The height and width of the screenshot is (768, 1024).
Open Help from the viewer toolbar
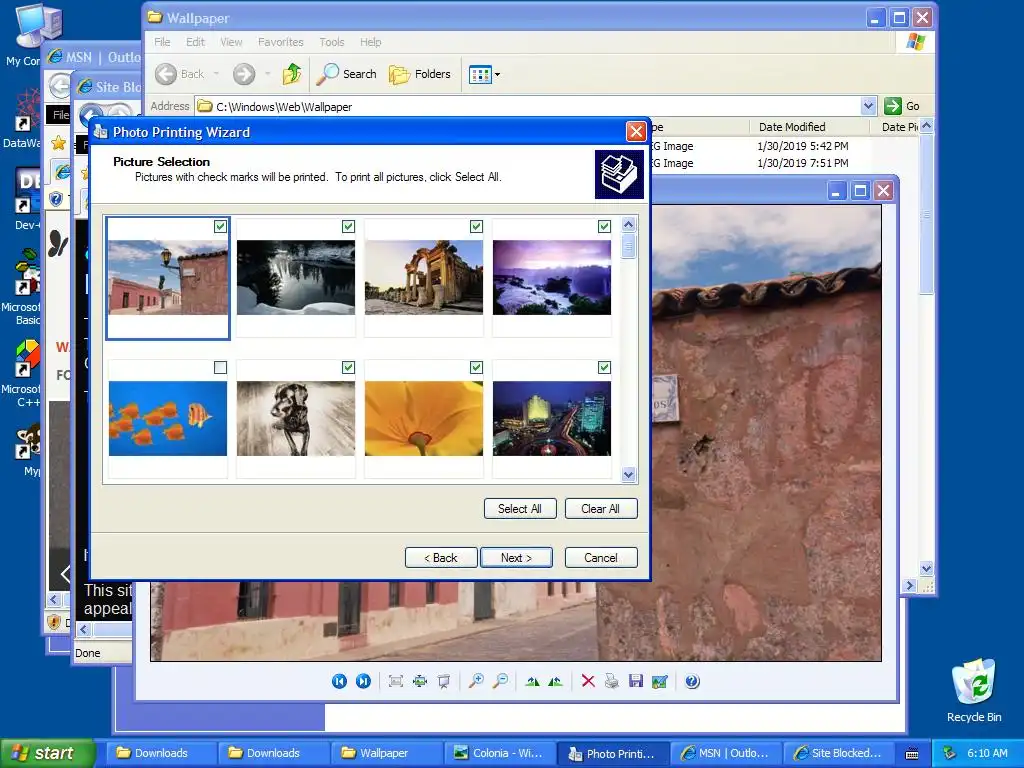point(692,681)
